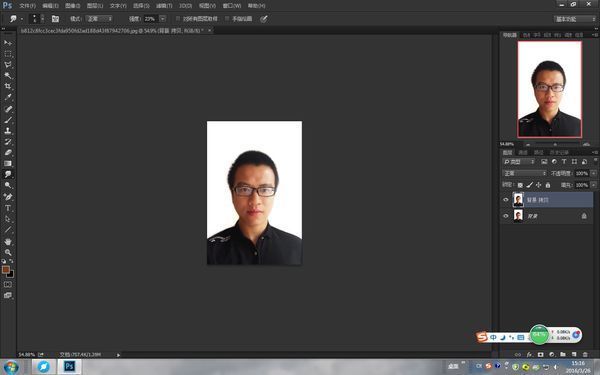Select the Eyedropper tool

click(x=8, y=97)
